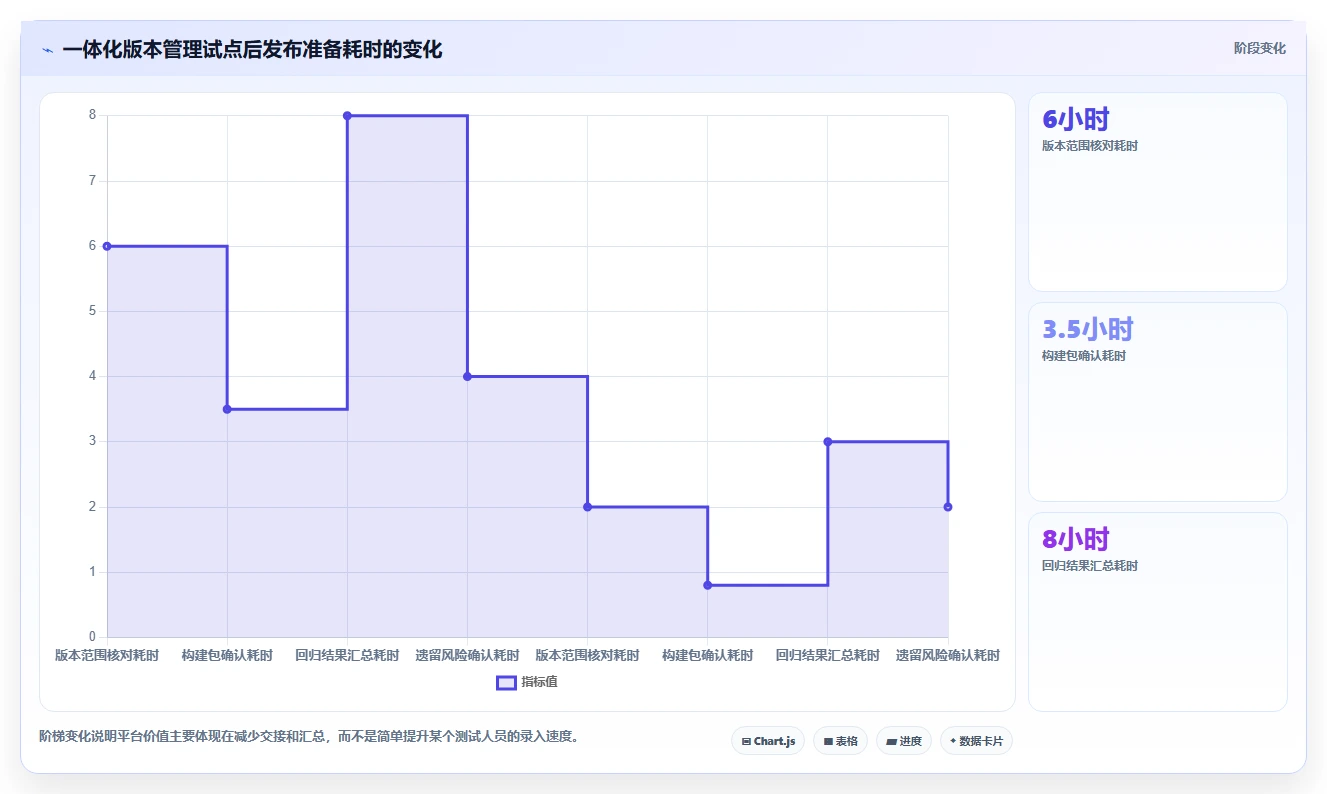Click the chart data point at value 6

(107, 246)
